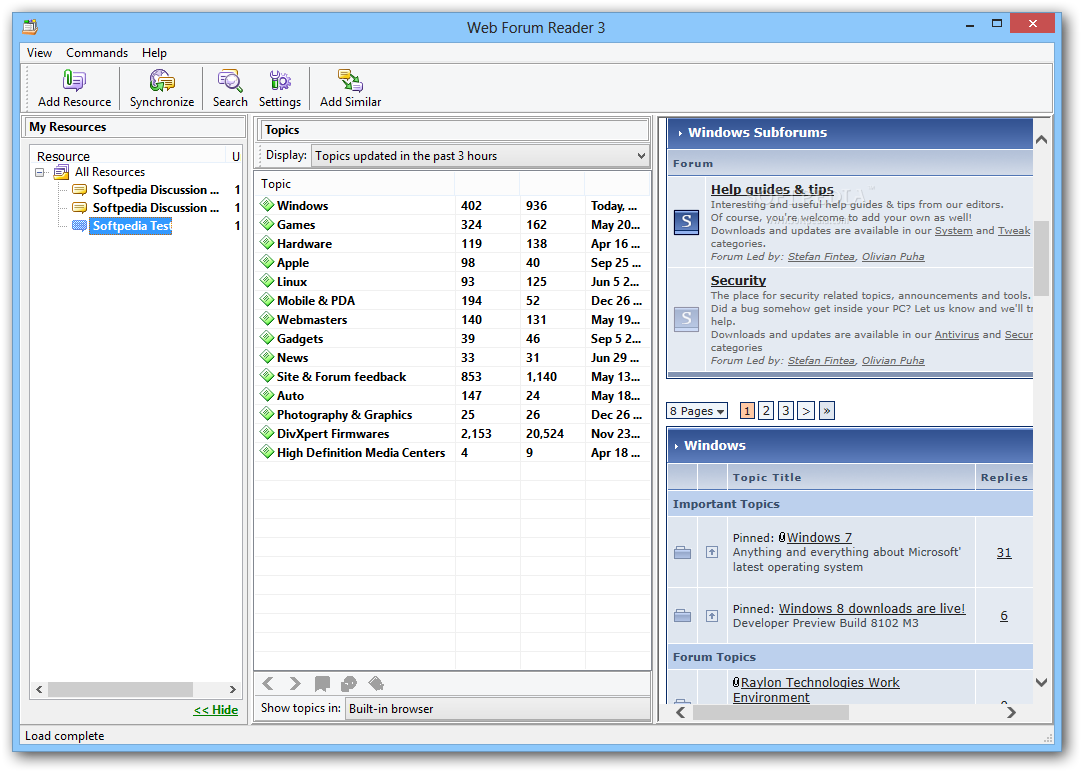Open the Windows 7 pinned topic link
Image resolution: width=1082 pixels, height=772 pixels.
tap(819, 537)
